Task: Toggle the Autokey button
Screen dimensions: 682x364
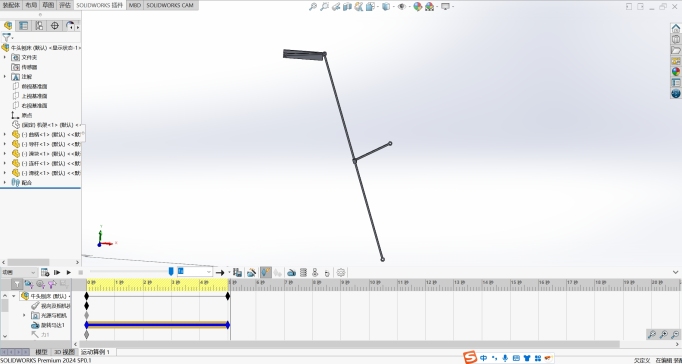Action: (266, 273)
